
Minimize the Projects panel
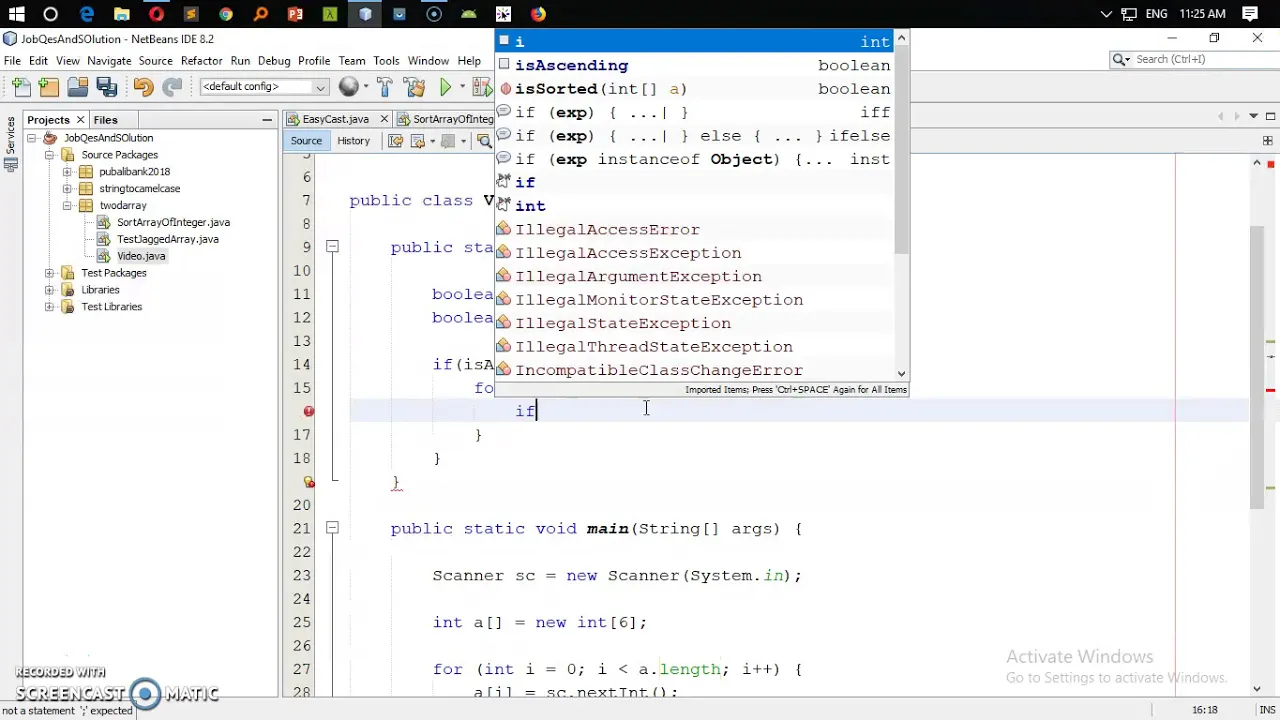[267, 120]
